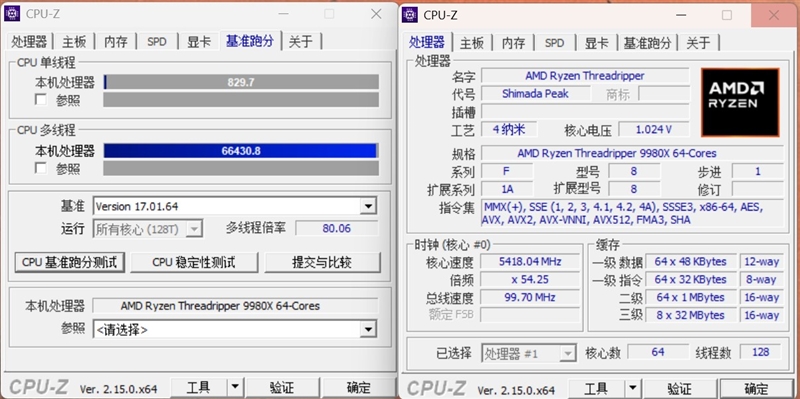Click the 多线程倍率 value 80.06
The image size is (800, 399).
(x=337, y=228)
